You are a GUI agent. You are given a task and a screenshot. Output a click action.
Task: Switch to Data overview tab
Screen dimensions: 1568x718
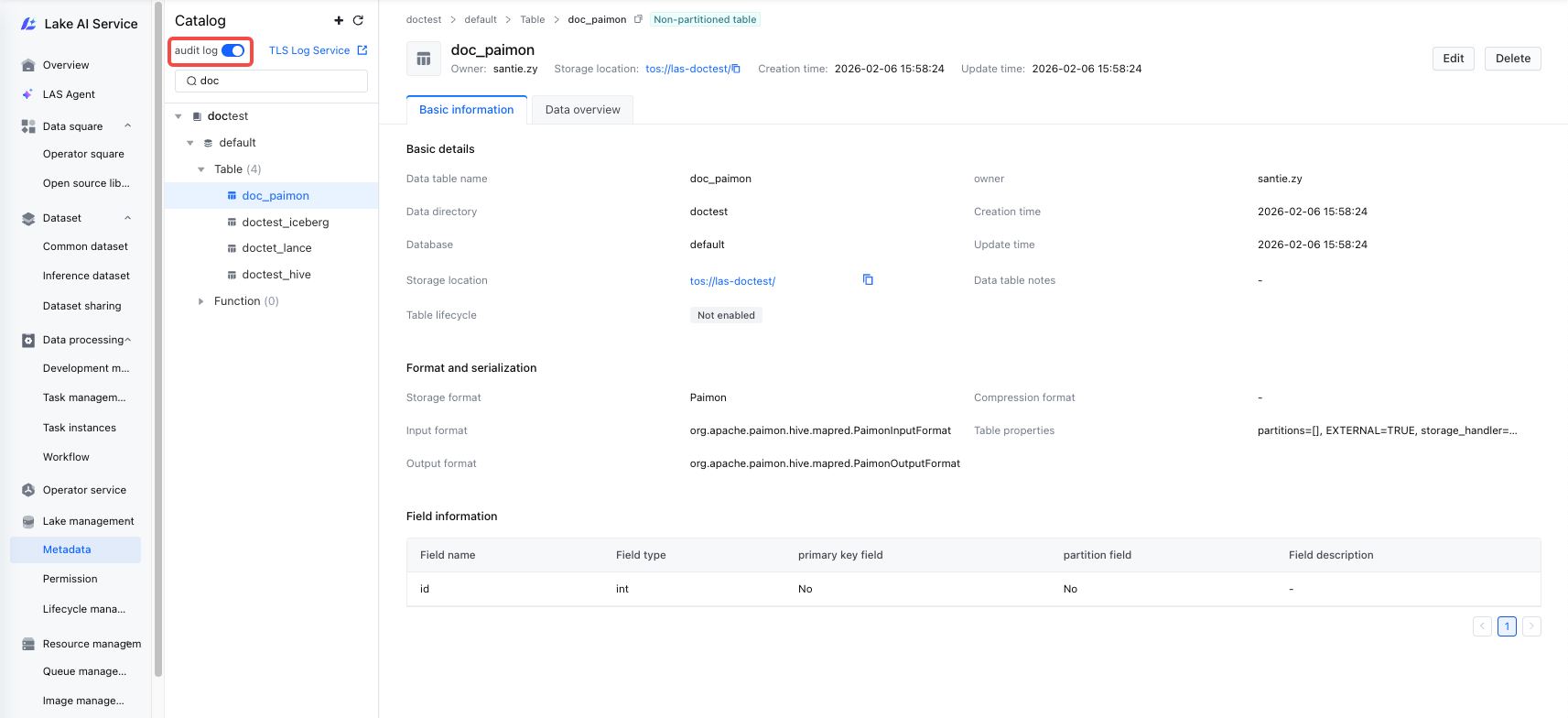click(582, 110)
